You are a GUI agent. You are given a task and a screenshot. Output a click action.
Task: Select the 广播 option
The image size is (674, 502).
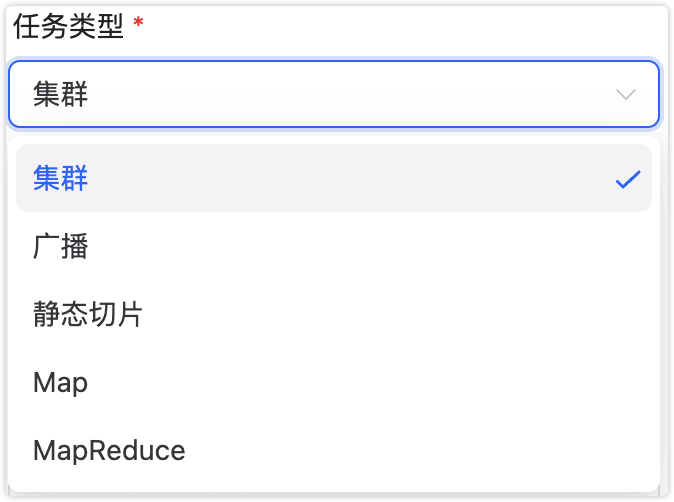pyautogui.click(x=61, y=247)
